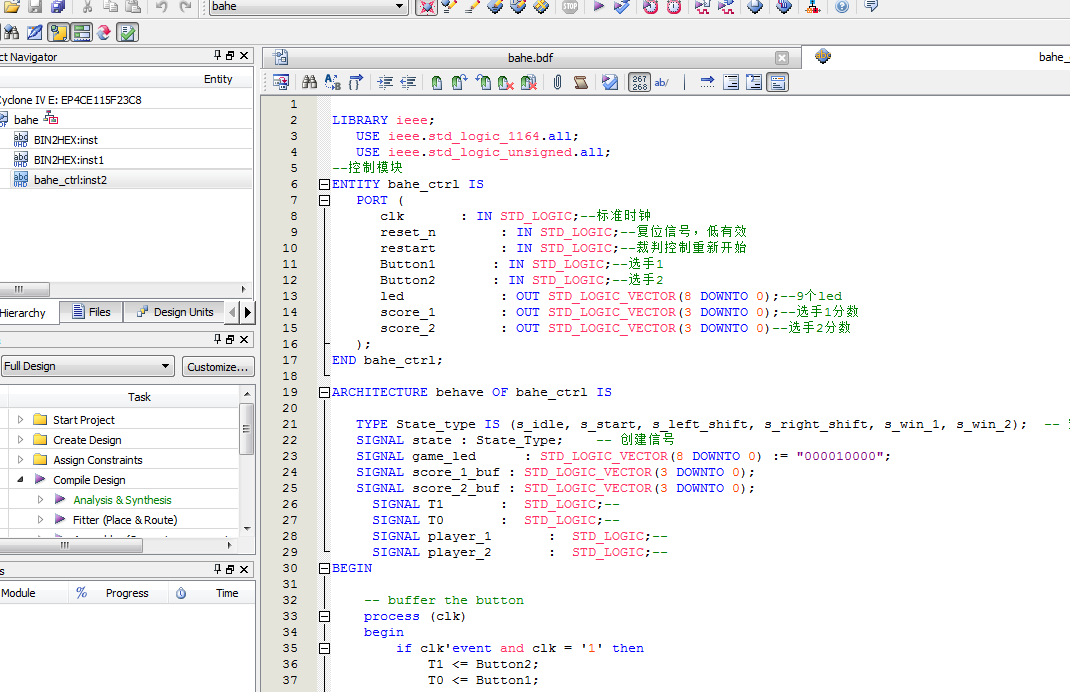Image resolution: width=1070 pixels, height=692 pixels.
Task: Select bahe_ctrl:inst2 in hierarchy
Action: (70, 179)
